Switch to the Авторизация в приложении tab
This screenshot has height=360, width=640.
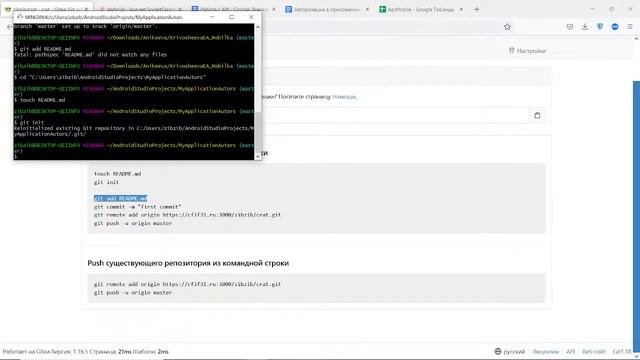327,9
